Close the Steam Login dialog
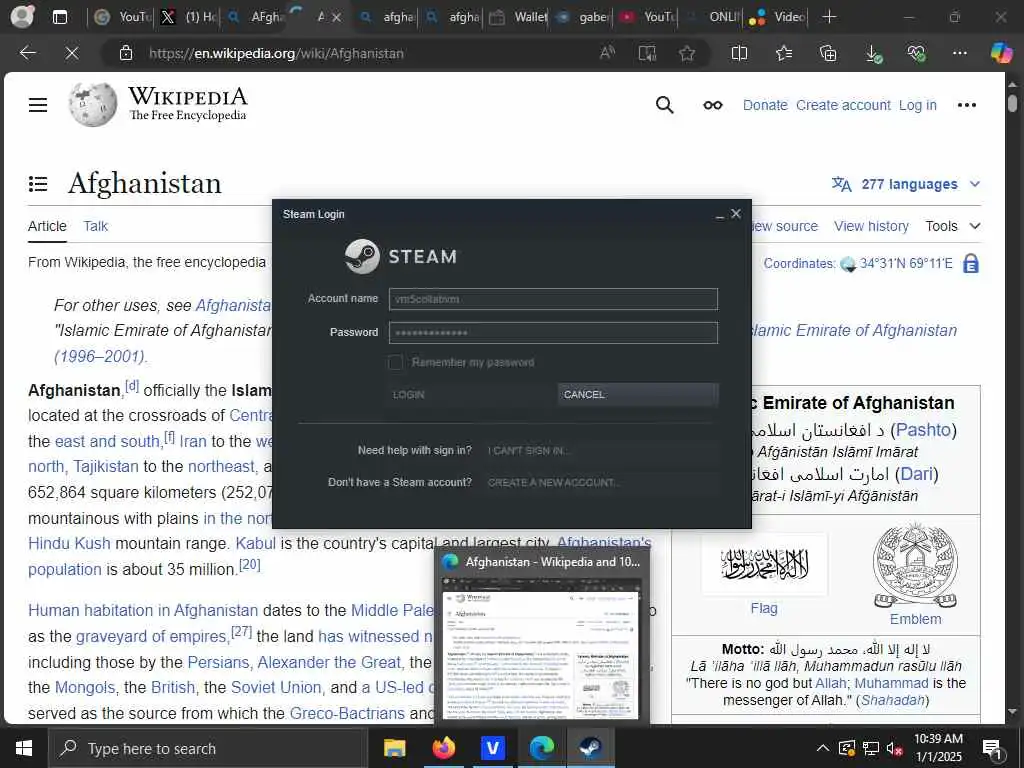The image size is (1024, 768). coord(736,214)
